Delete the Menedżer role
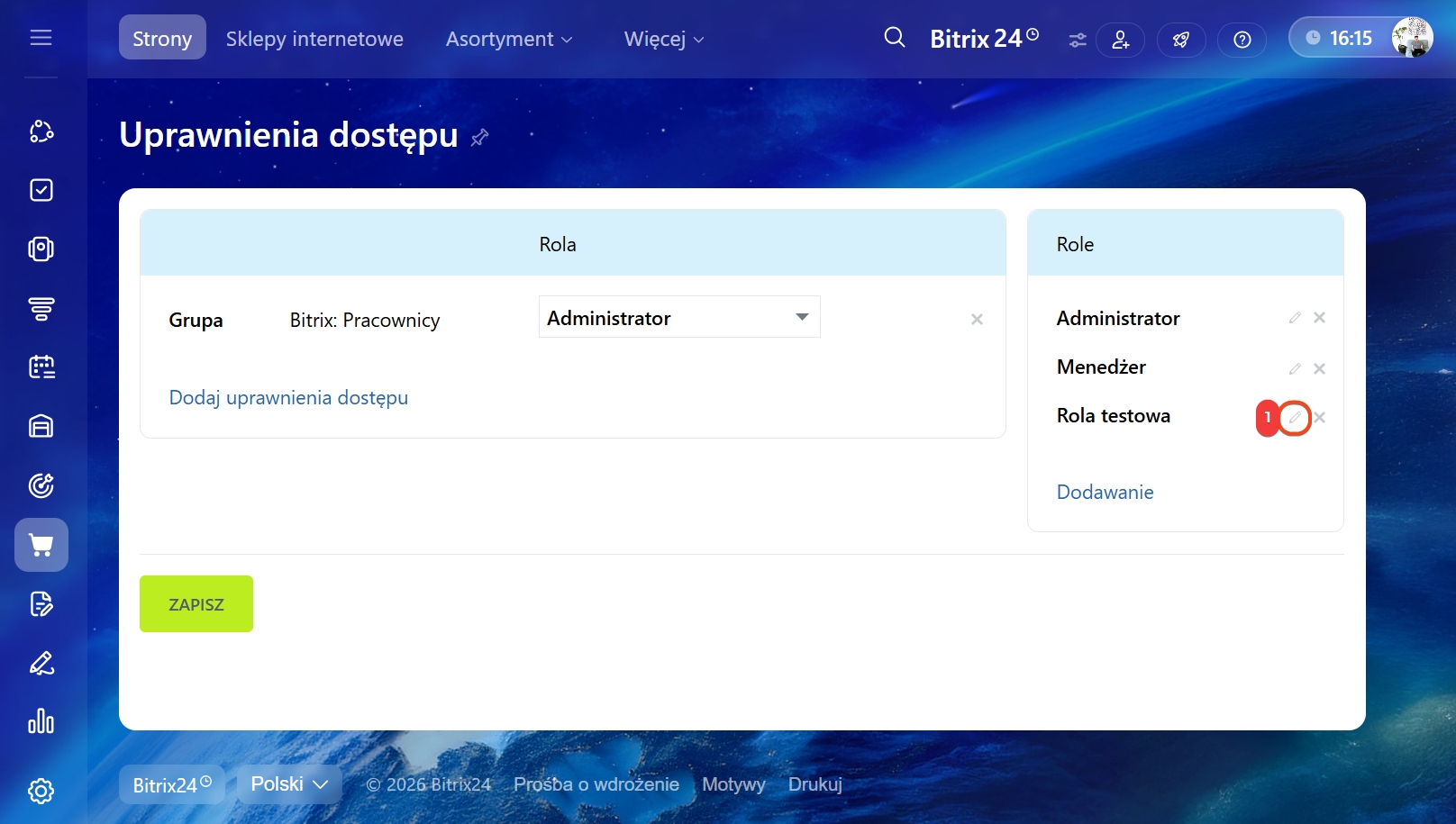1456x824 pixels. pos(1319,368)
